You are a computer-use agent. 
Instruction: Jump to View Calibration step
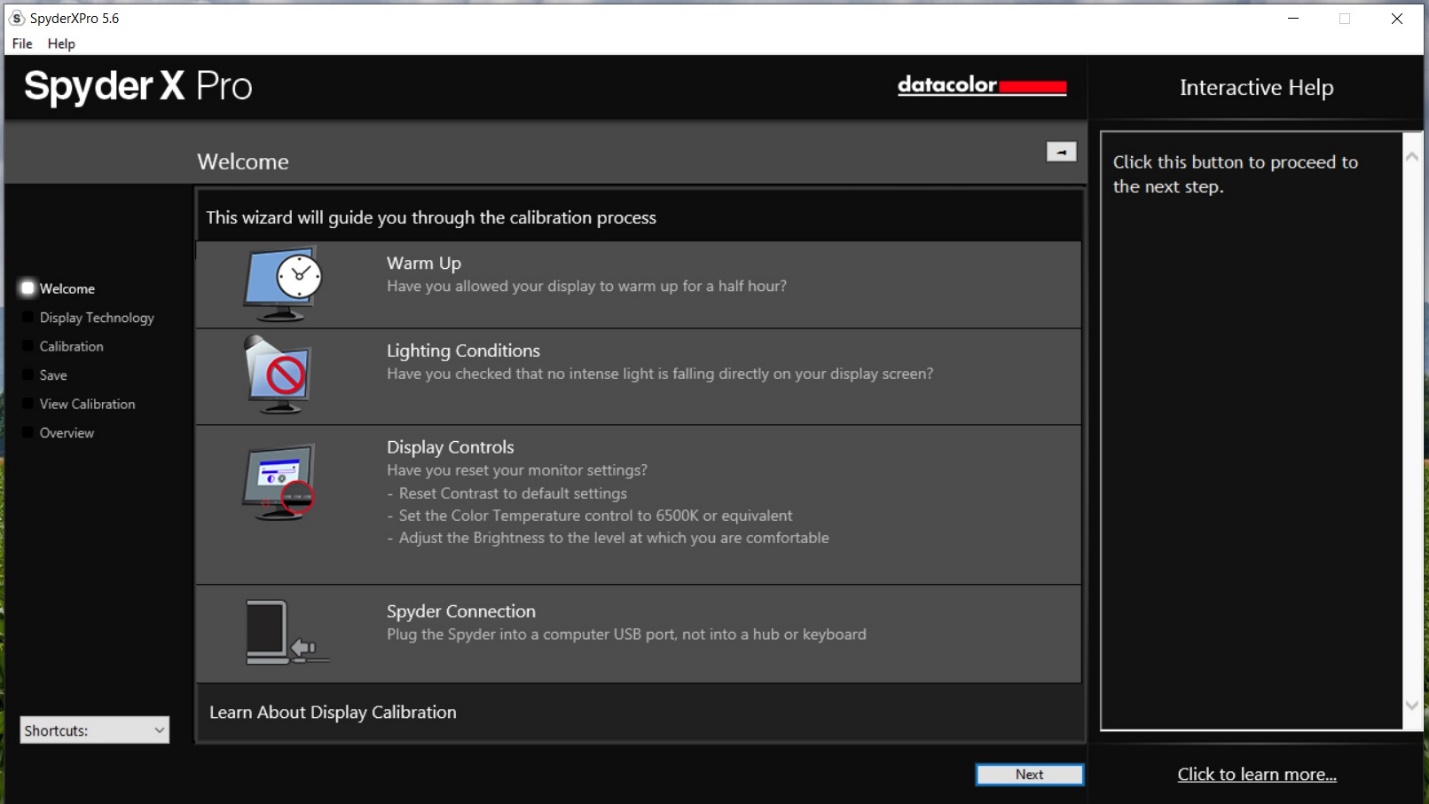[87, 405]
